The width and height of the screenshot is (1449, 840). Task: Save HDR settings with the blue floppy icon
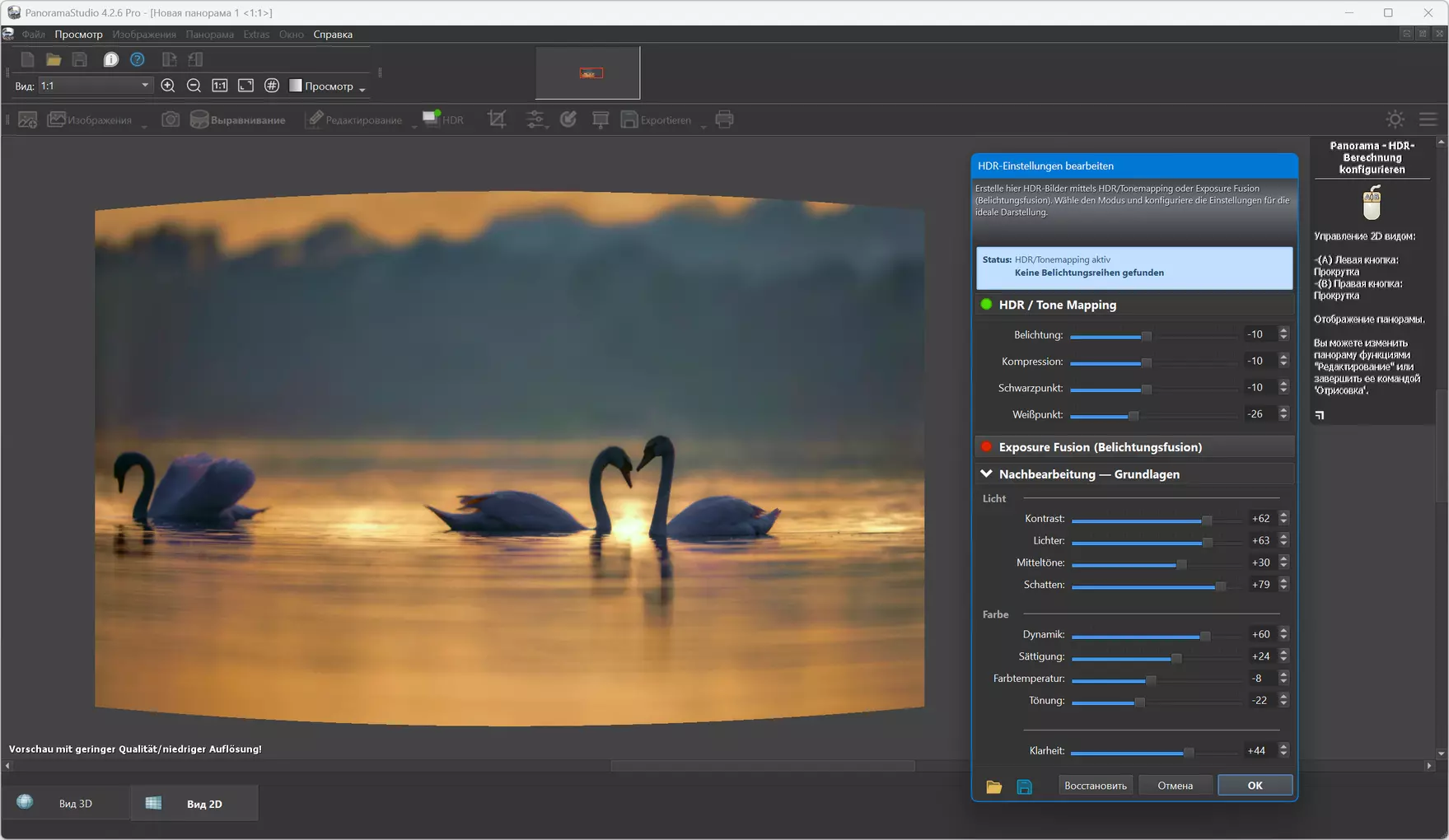pyautogui.click(x=1024, y=786)
